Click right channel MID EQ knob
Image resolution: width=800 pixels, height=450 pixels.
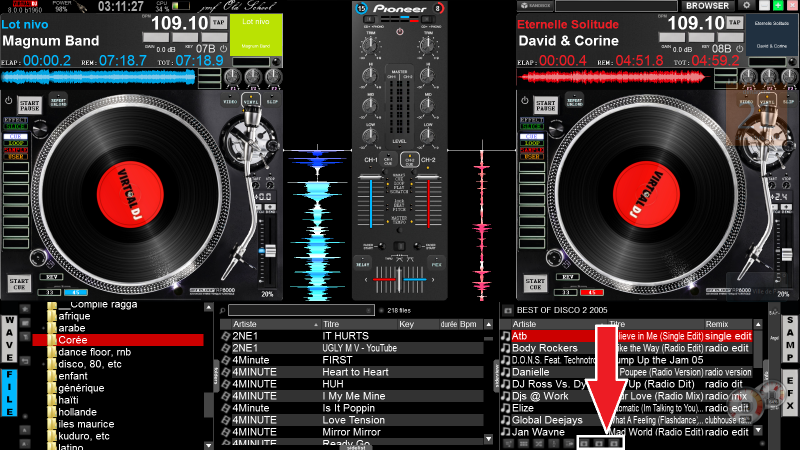tap(428, 107)
